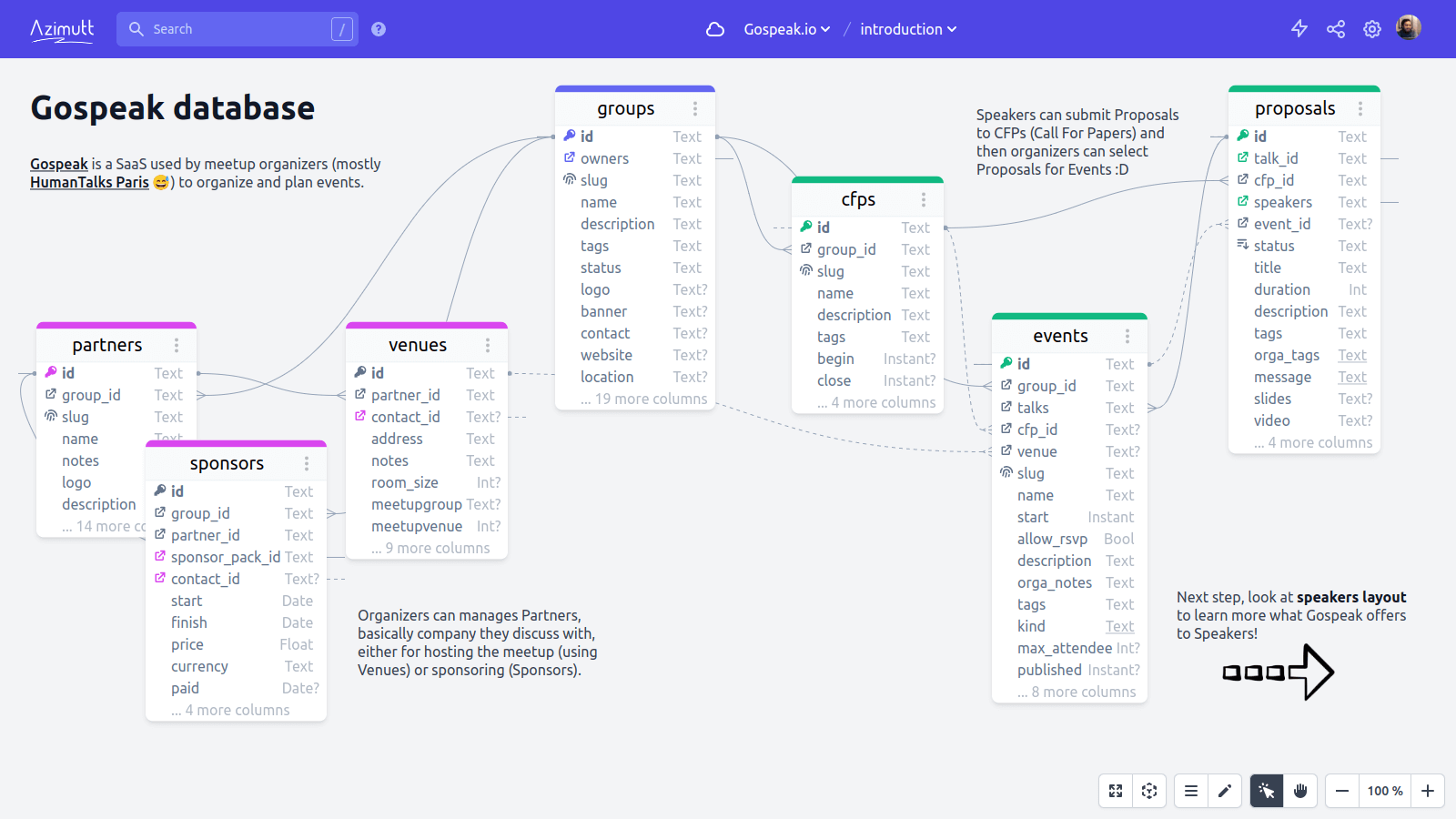The width and height of the screenshot is (1456, 819).
Task: Open the partners table kebab menu
Action: [x=177, y=345]
